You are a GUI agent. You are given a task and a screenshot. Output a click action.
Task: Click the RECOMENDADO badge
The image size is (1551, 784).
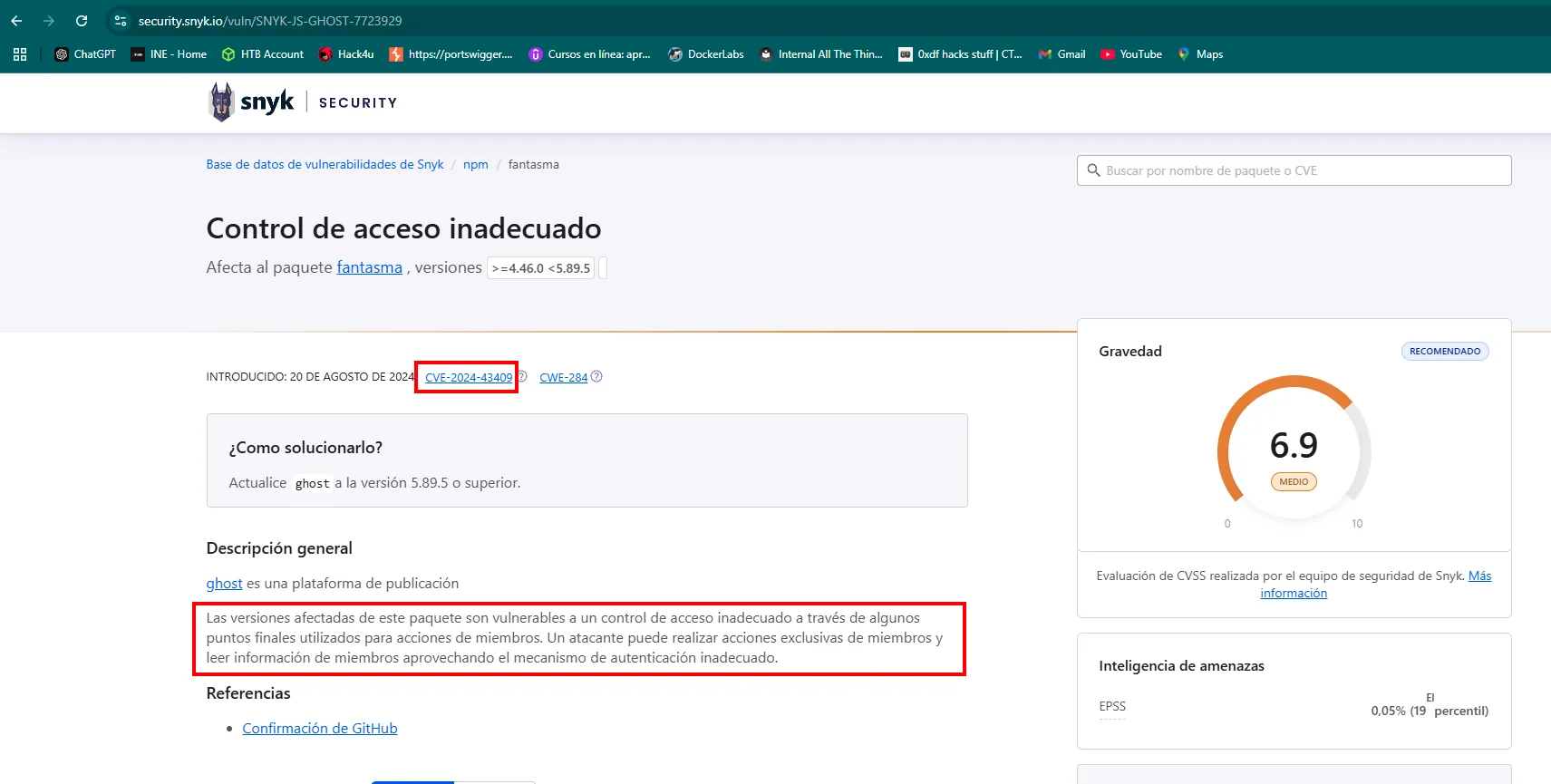pyautogui.click(x=1445, y=352)
